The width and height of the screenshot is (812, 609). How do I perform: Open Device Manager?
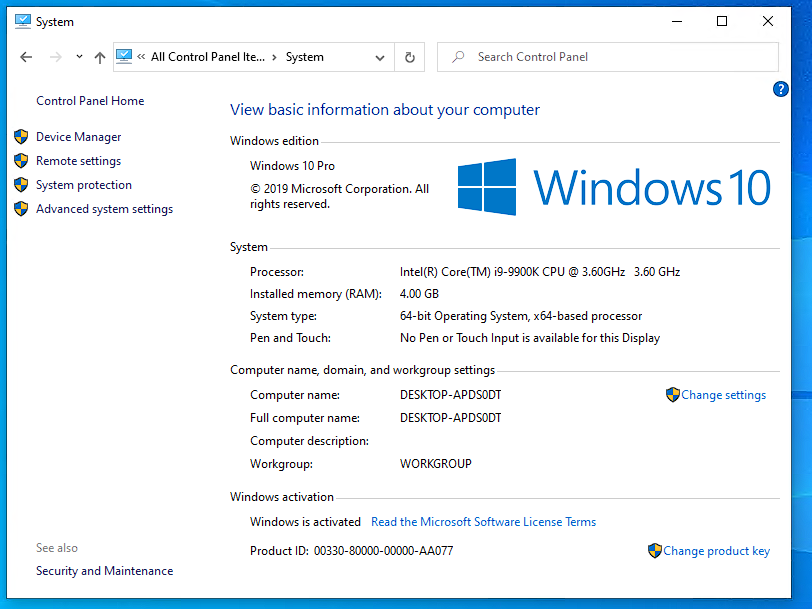(x=78, y=137)
